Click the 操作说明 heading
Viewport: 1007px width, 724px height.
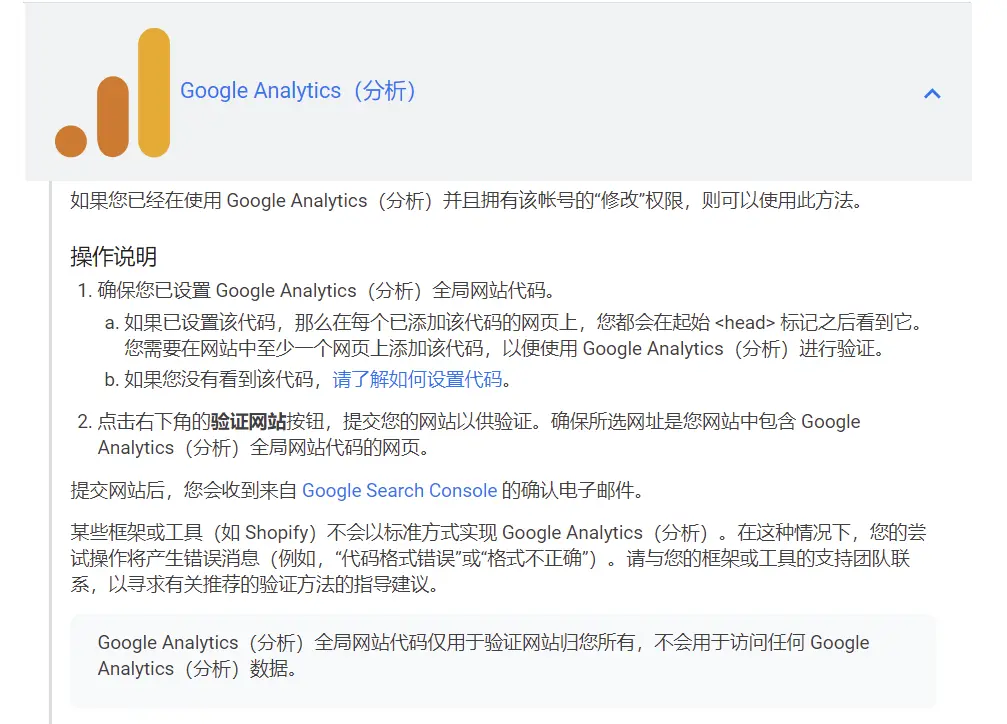coord(113,257)
